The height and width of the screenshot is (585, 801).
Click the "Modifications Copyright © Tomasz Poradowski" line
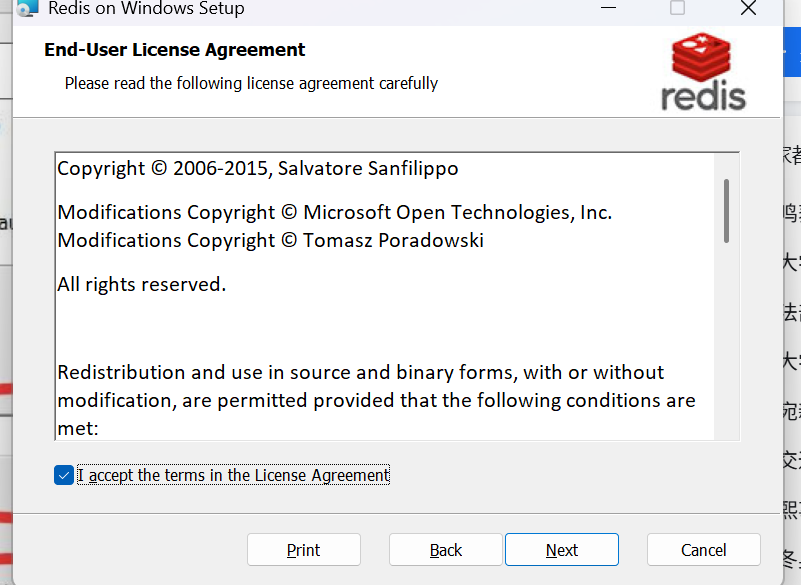click(270, 240)
